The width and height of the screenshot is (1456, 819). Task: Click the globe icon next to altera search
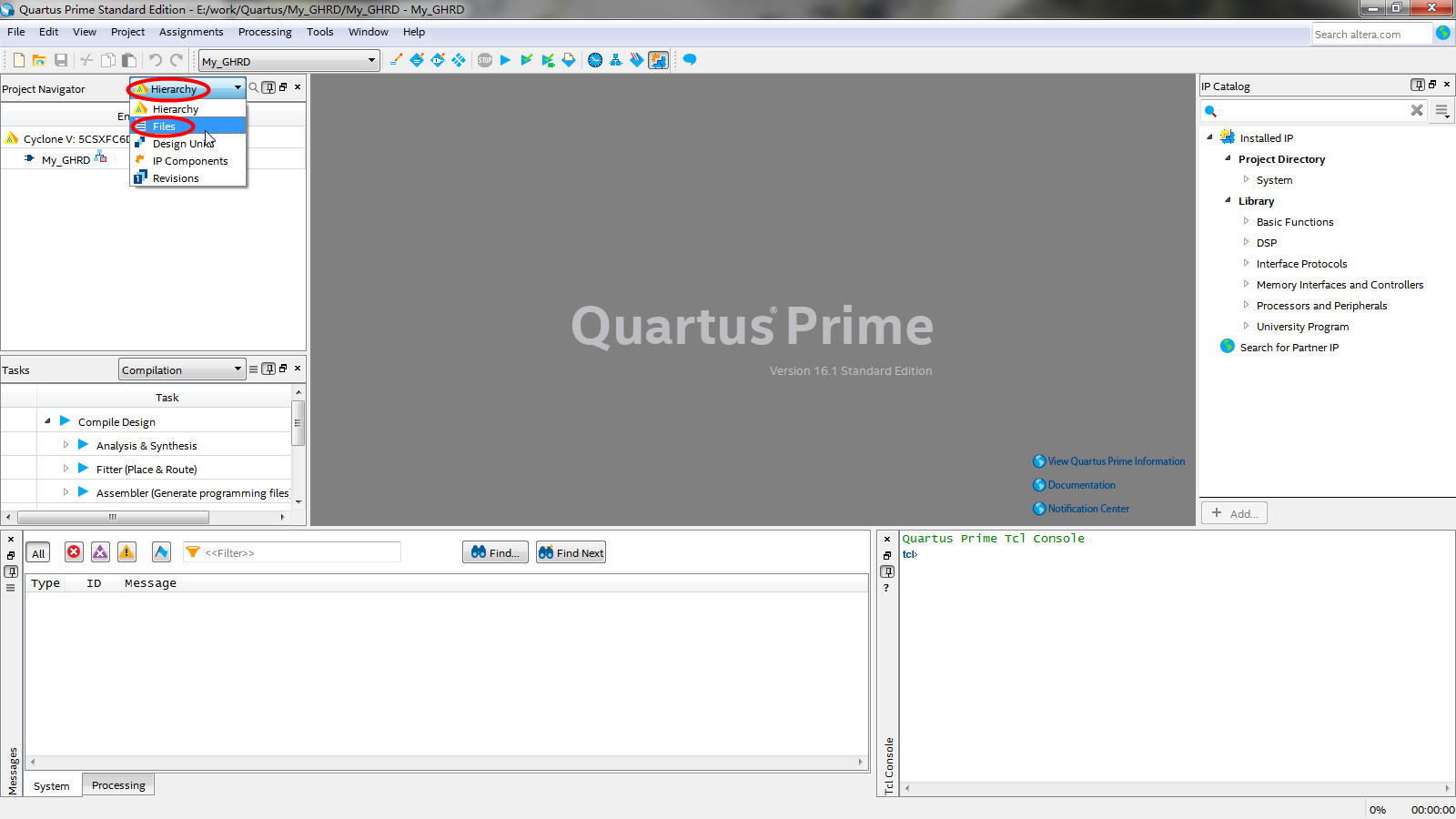click(x=1443, y=34)
